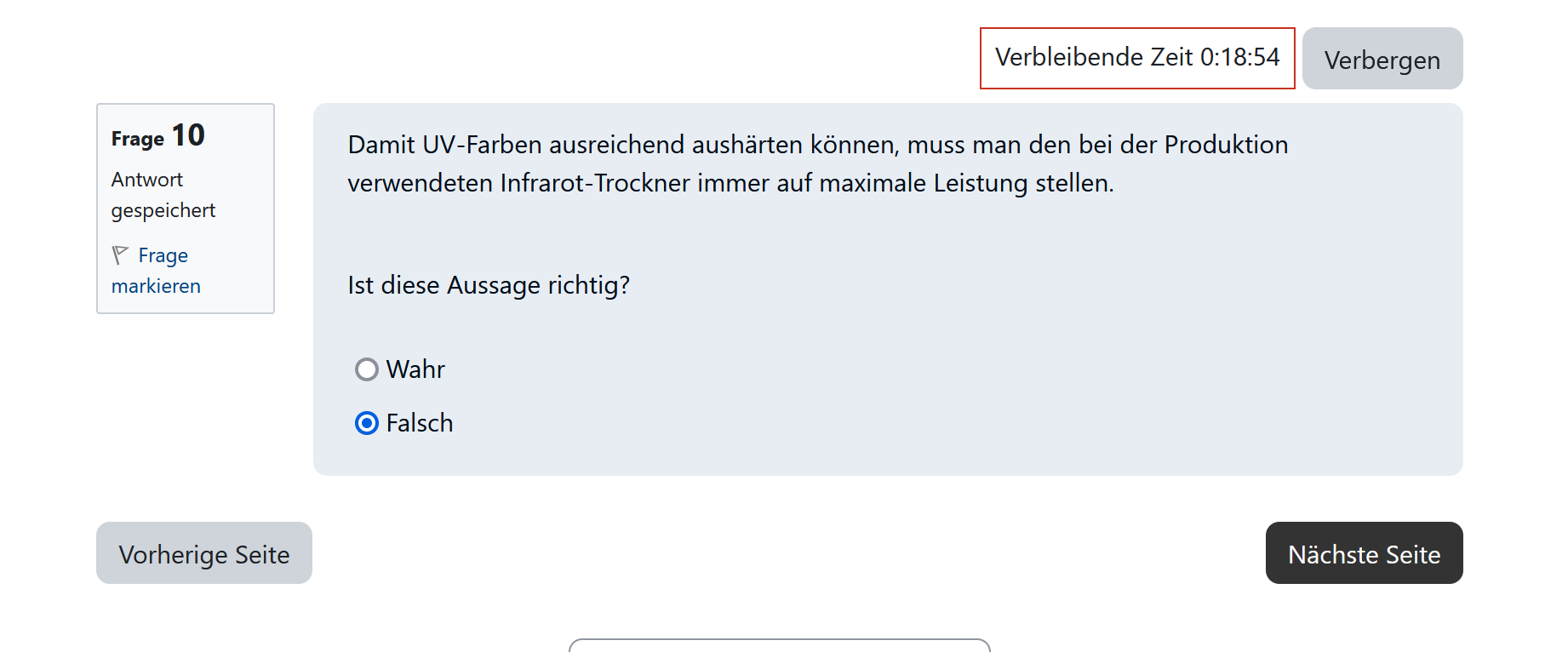Viewport: 1568px width, 652px height.
Task: Click the large question number 10
Action: 188,135
